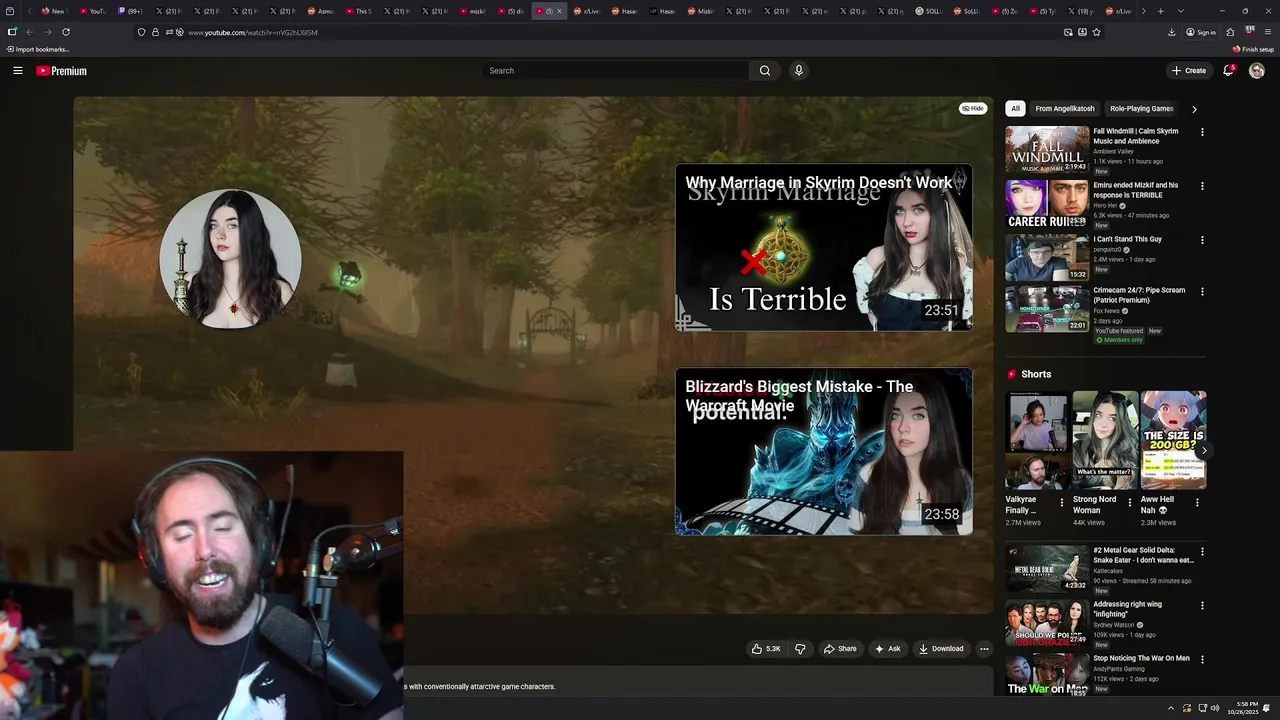Go to YouTube Premium home logo
Viewport: 1280px width, 720px height.
pyautogui.click(x=62, y=71)
